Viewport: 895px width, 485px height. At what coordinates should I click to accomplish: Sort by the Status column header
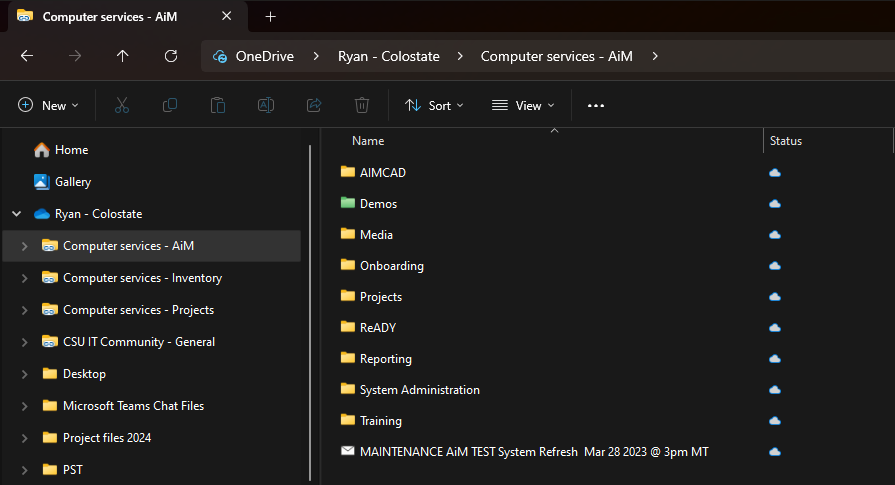786,141
